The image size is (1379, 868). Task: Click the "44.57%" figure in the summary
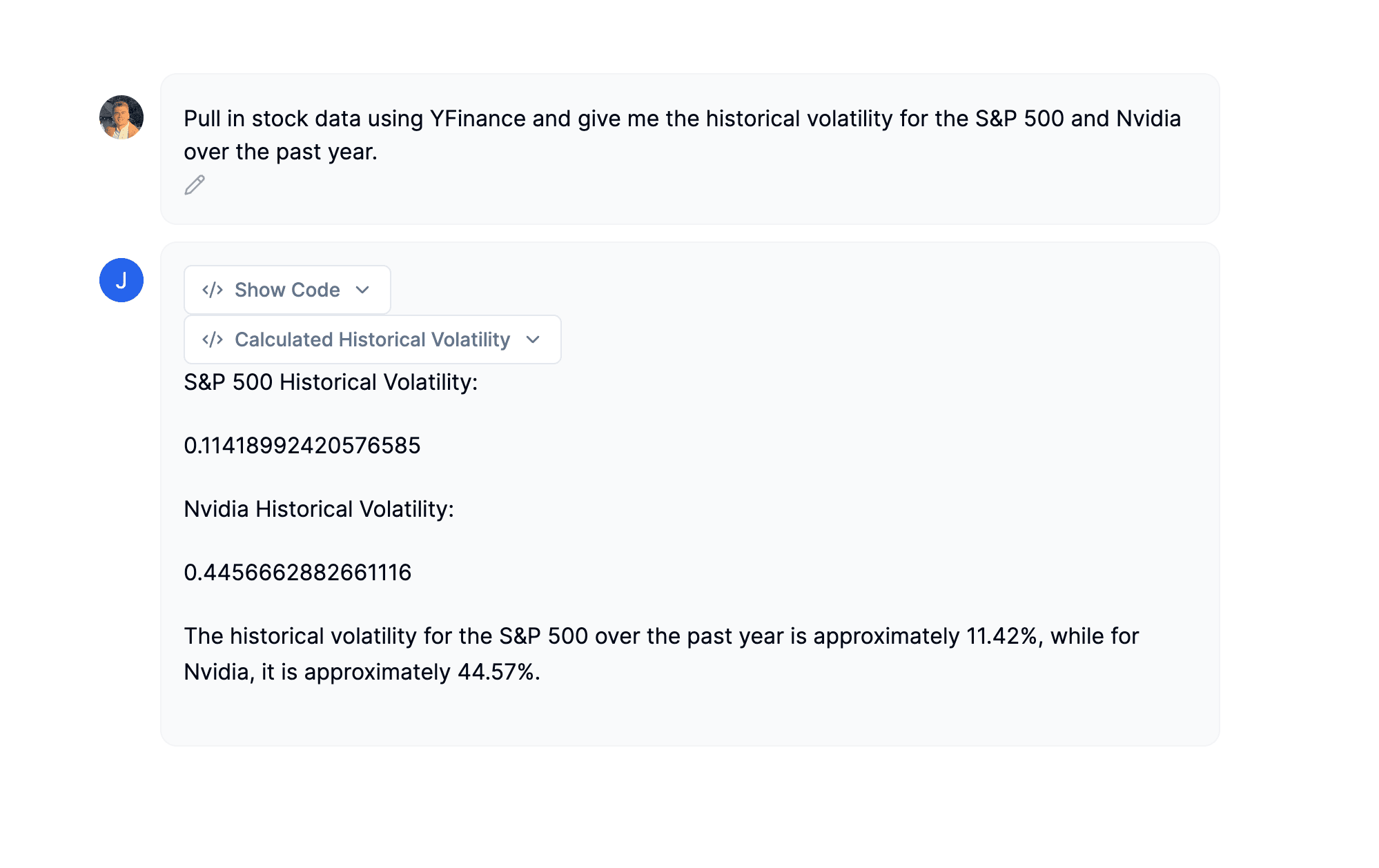tap(497, 672)
